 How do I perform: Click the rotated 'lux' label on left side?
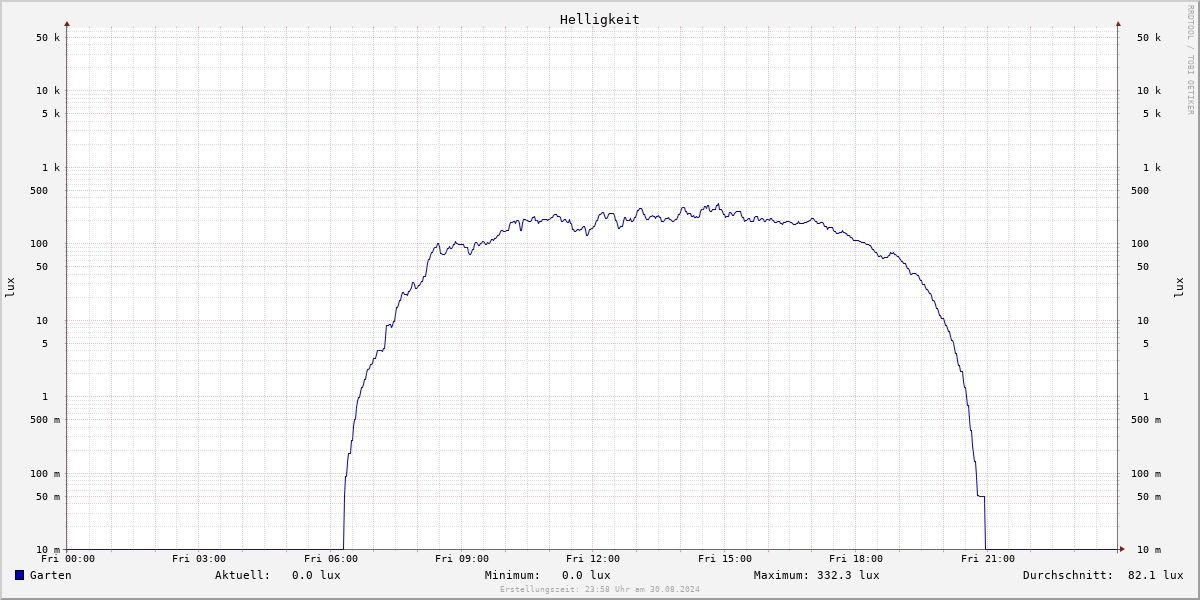click(10, 287)
